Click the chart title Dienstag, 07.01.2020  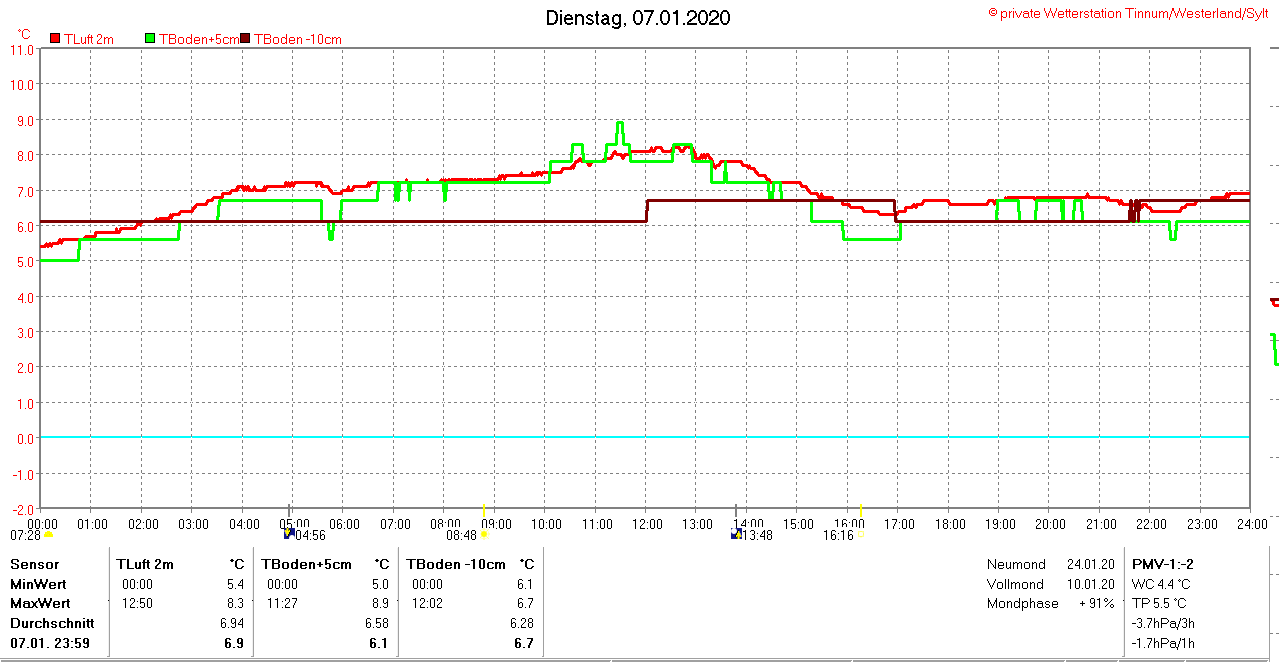(637, 18)
